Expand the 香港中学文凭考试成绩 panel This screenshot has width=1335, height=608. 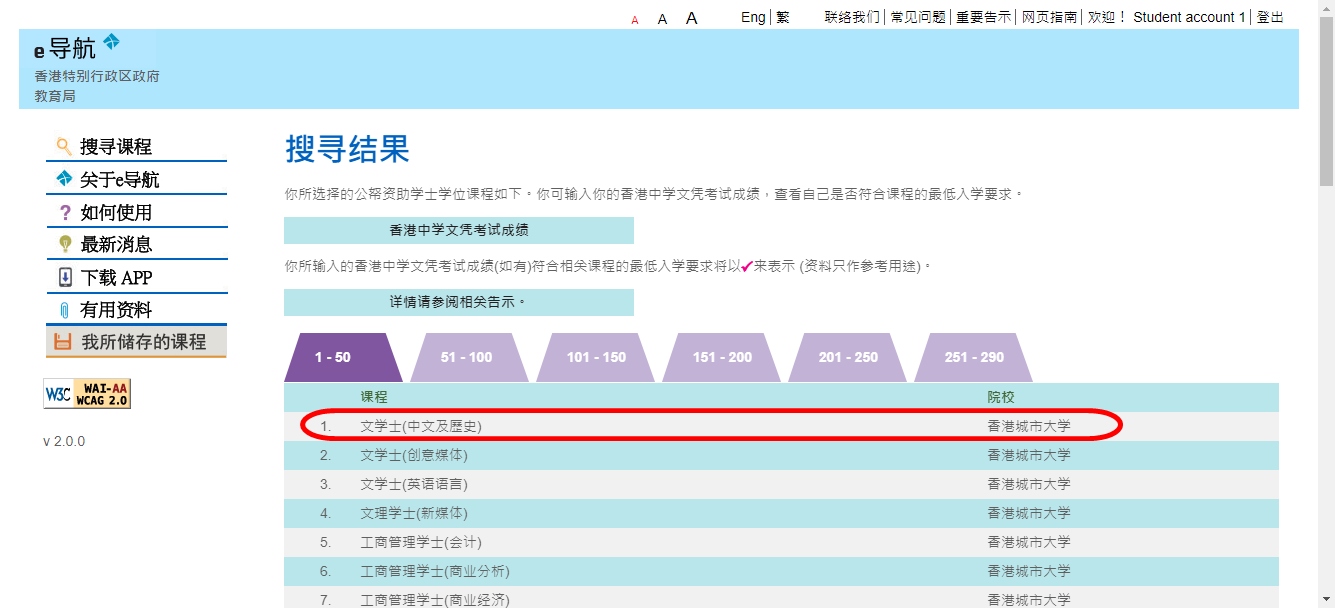point(459,230)
